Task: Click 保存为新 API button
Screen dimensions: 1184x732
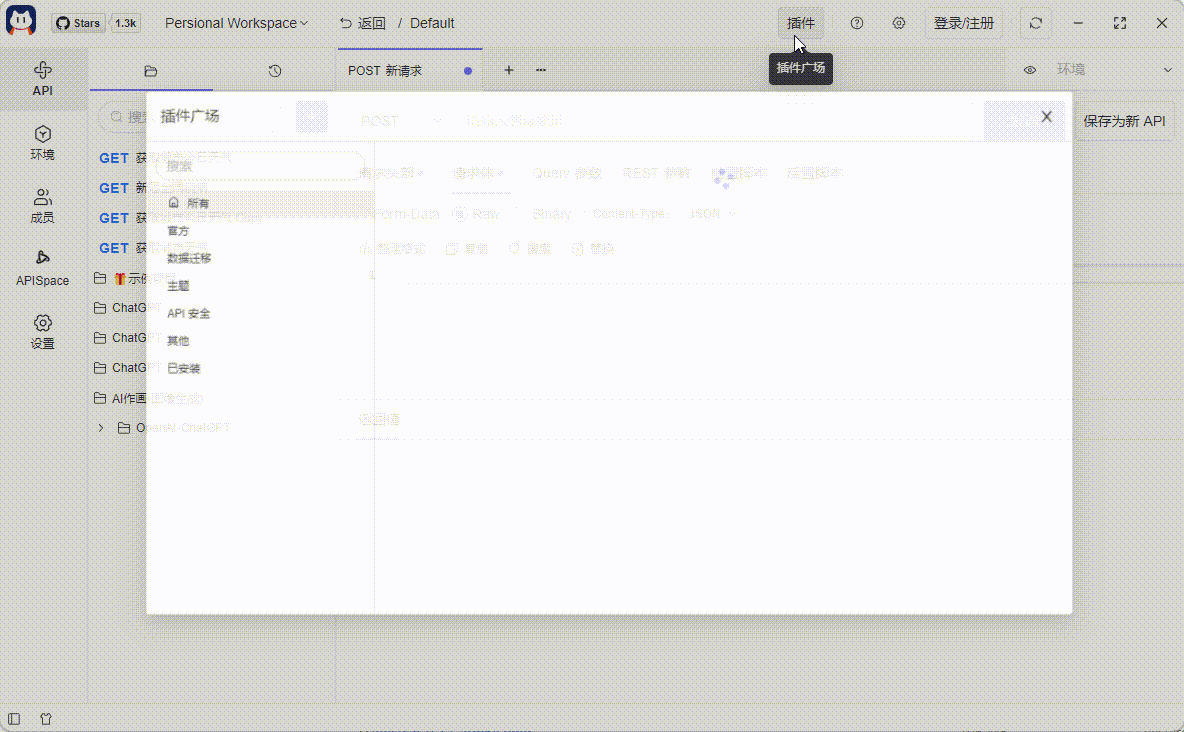Action: 1124,121
